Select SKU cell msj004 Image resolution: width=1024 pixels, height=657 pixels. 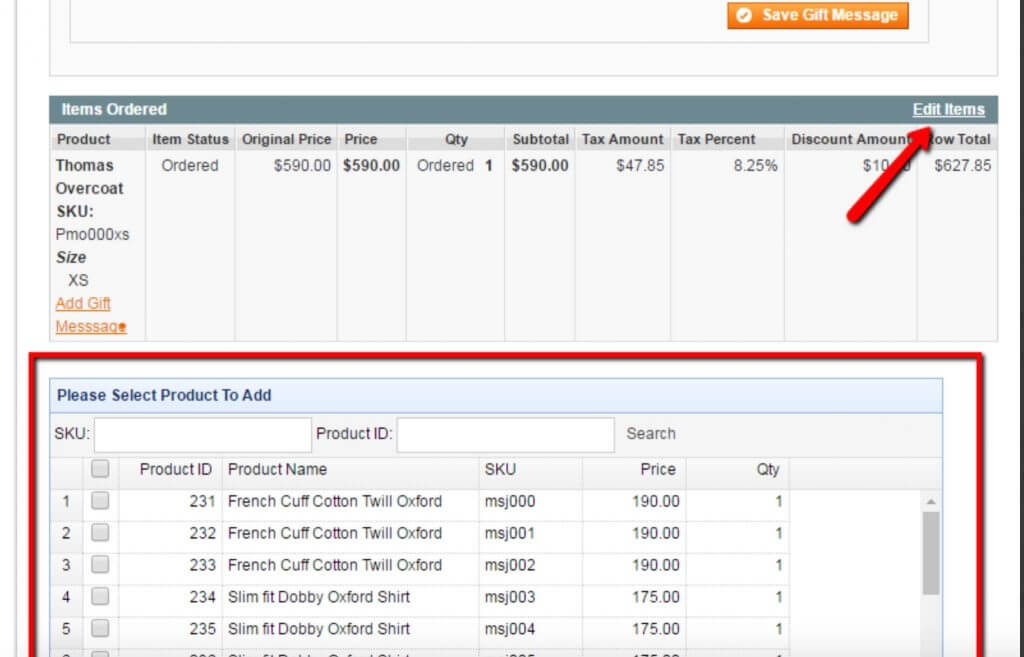coord(510,629)
